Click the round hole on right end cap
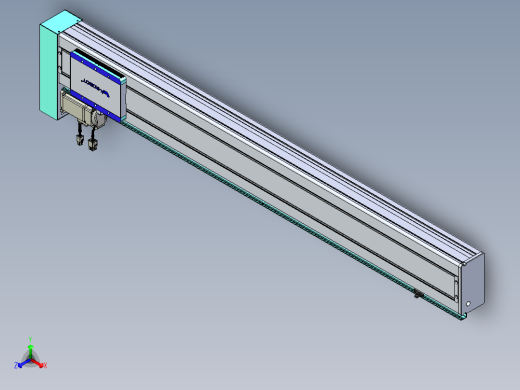 [x=468, y=304]
